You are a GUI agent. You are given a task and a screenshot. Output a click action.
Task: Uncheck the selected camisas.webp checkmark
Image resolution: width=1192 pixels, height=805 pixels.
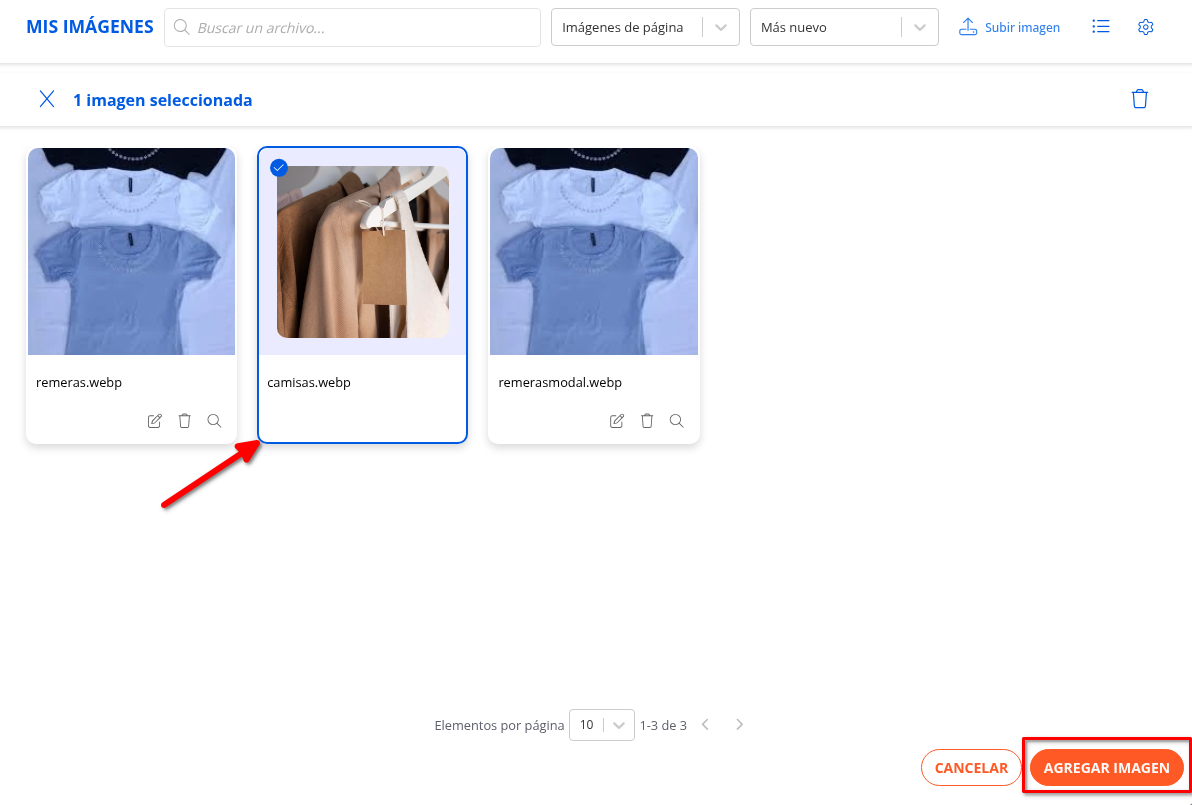pyautogui.click(x=279, y=168)
